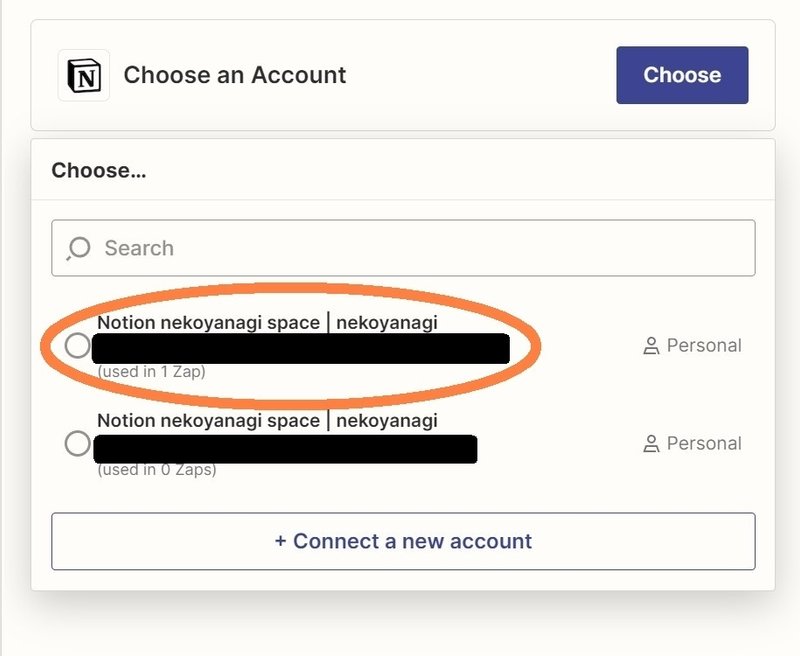
Task: Select radio for account used in 1 Zap
Action: (78, 345)
